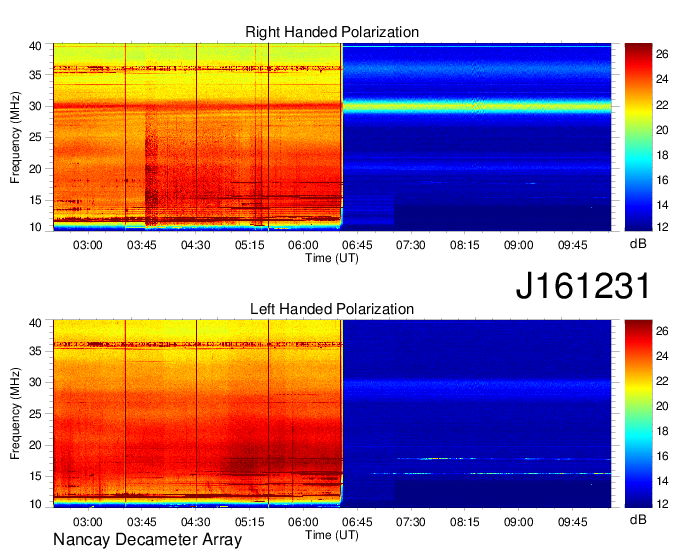The width and height of the screenshot is (680, 552).
Task: Click the 03:00 time tick of Left Handed plot
Action: click(x=88, y=522)
